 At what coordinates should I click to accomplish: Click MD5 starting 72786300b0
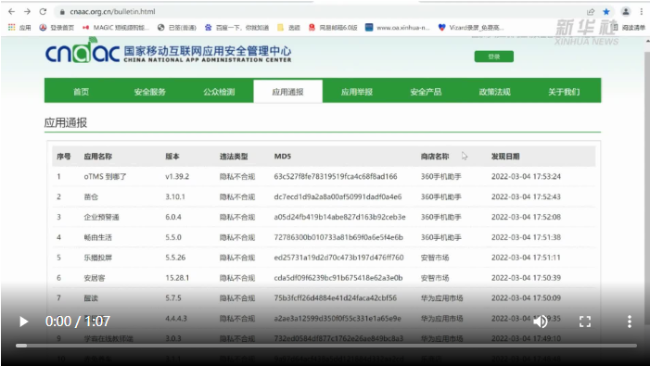[x=338, y=237]
